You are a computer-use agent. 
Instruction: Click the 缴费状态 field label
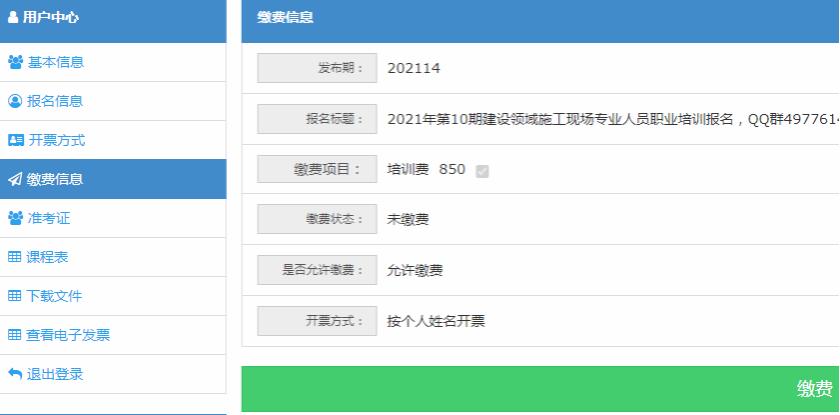[317, 219]
